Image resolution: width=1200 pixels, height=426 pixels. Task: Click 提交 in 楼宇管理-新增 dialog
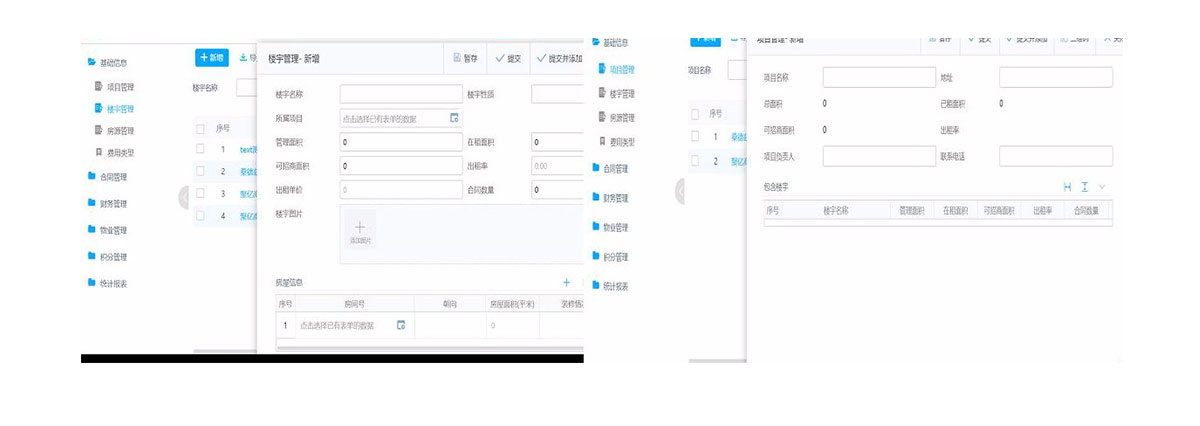point(508,58)
